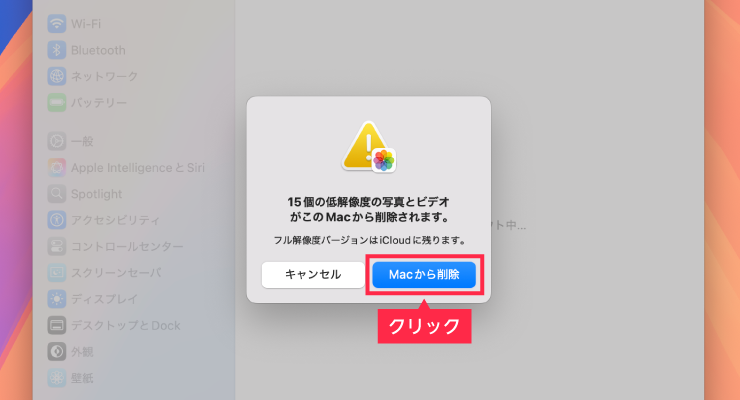Select the ディスプレイ sun icon
Screen dimensions: 740x400
(57, 299)
